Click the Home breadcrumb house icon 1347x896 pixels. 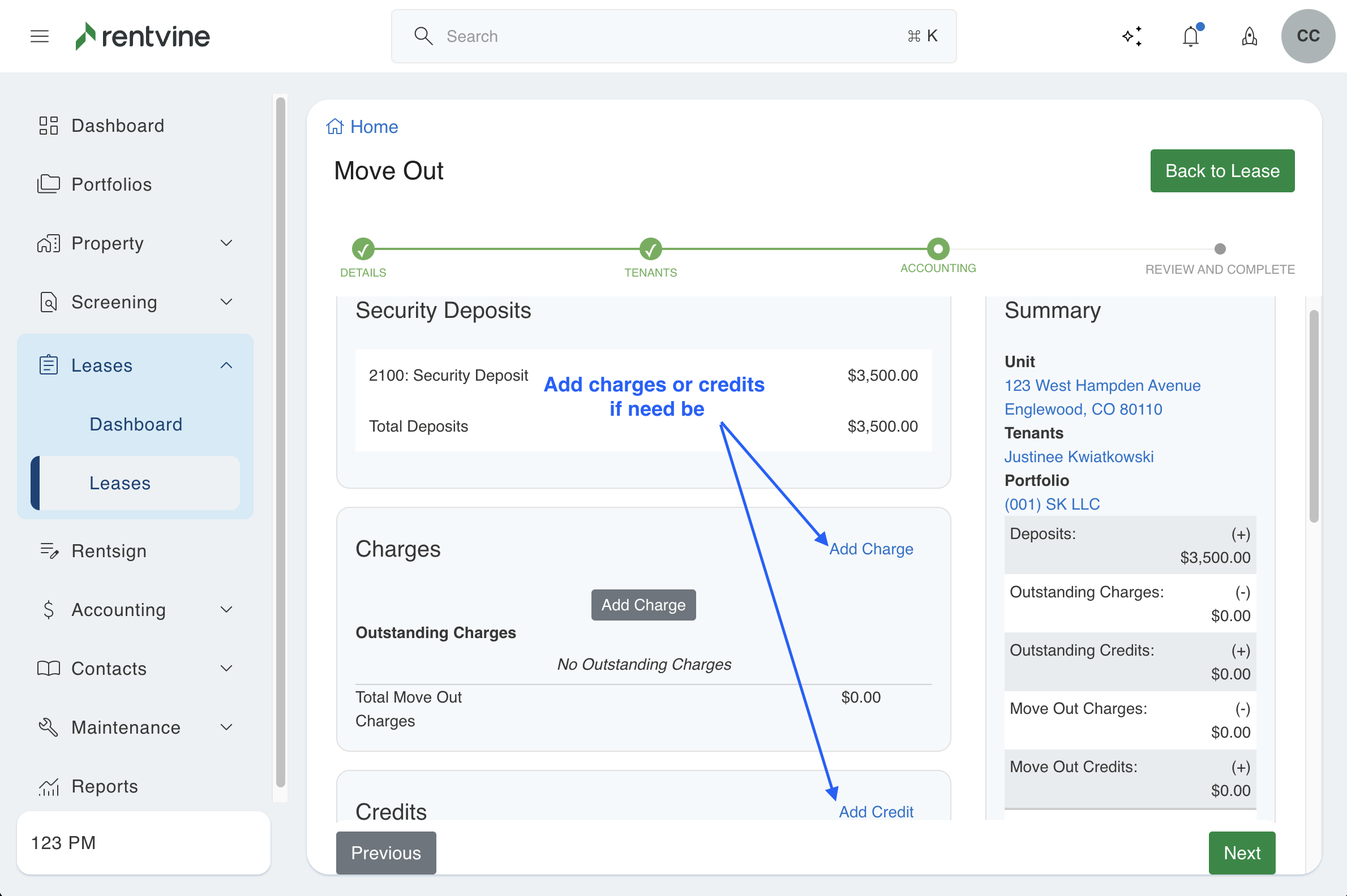click(335, 126)
